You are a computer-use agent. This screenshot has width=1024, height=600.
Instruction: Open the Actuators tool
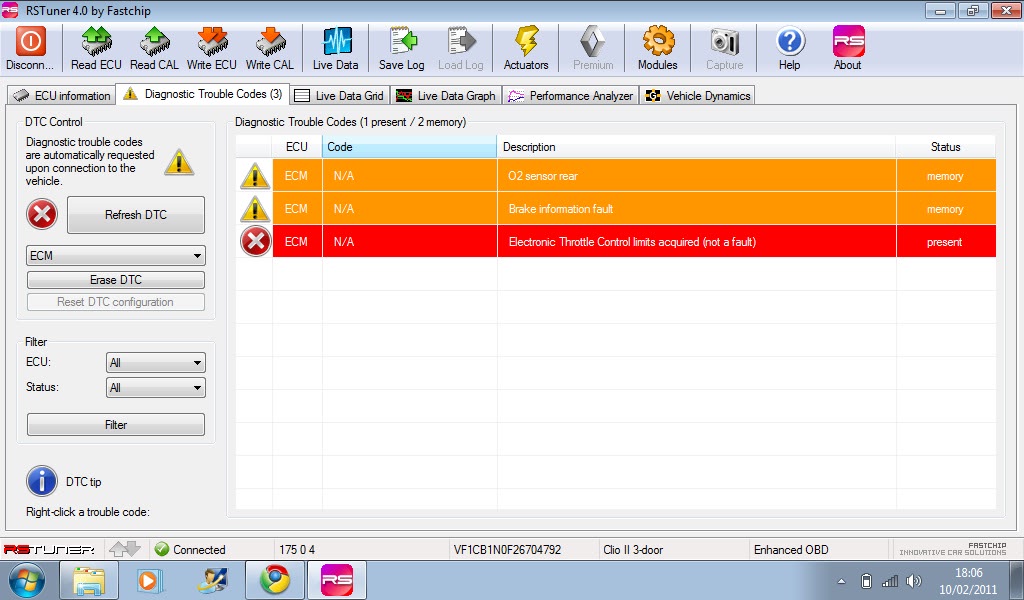(526, 42)
